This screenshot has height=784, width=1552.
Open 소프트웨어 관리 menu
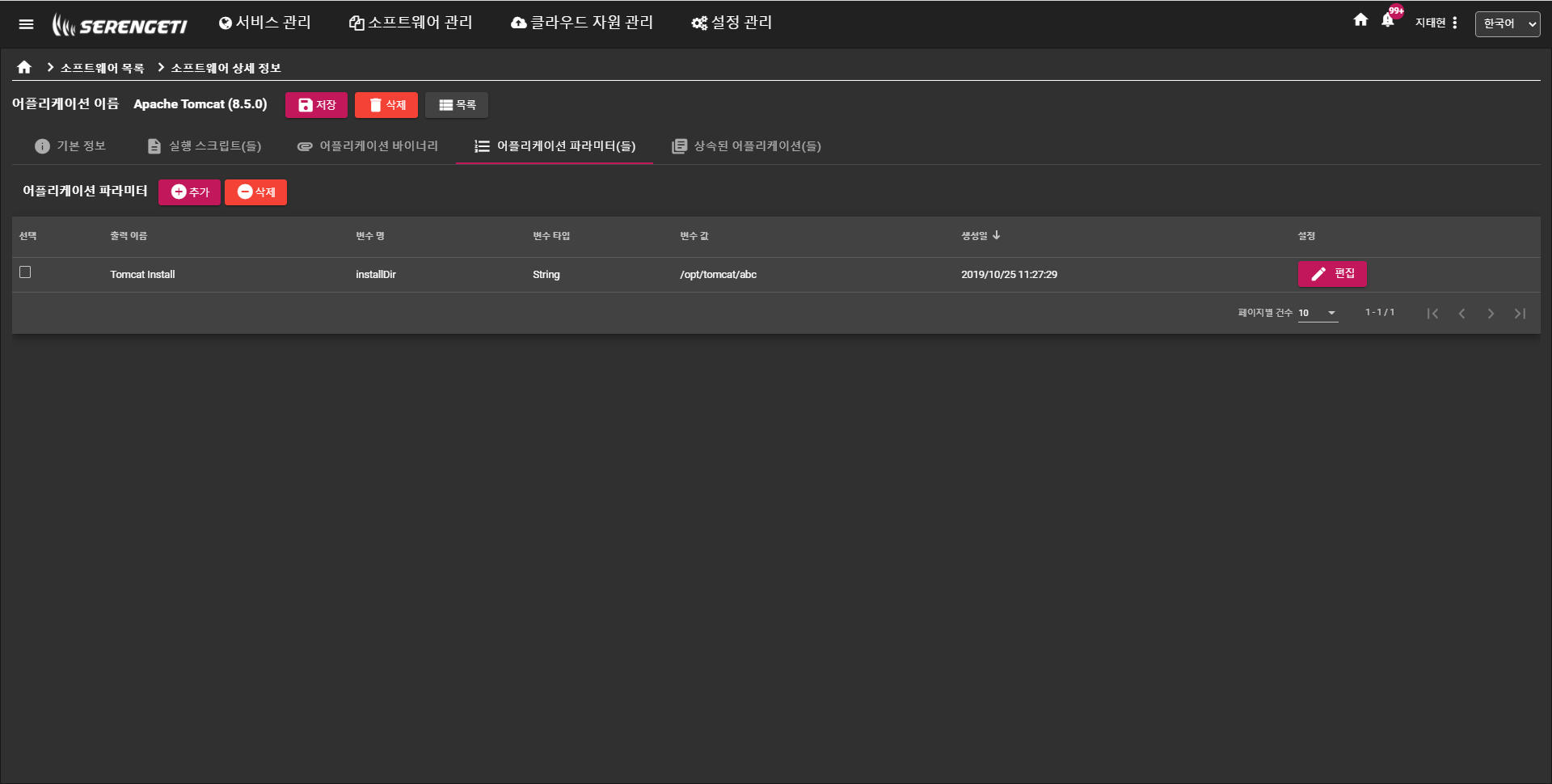(x=411, y=23)
